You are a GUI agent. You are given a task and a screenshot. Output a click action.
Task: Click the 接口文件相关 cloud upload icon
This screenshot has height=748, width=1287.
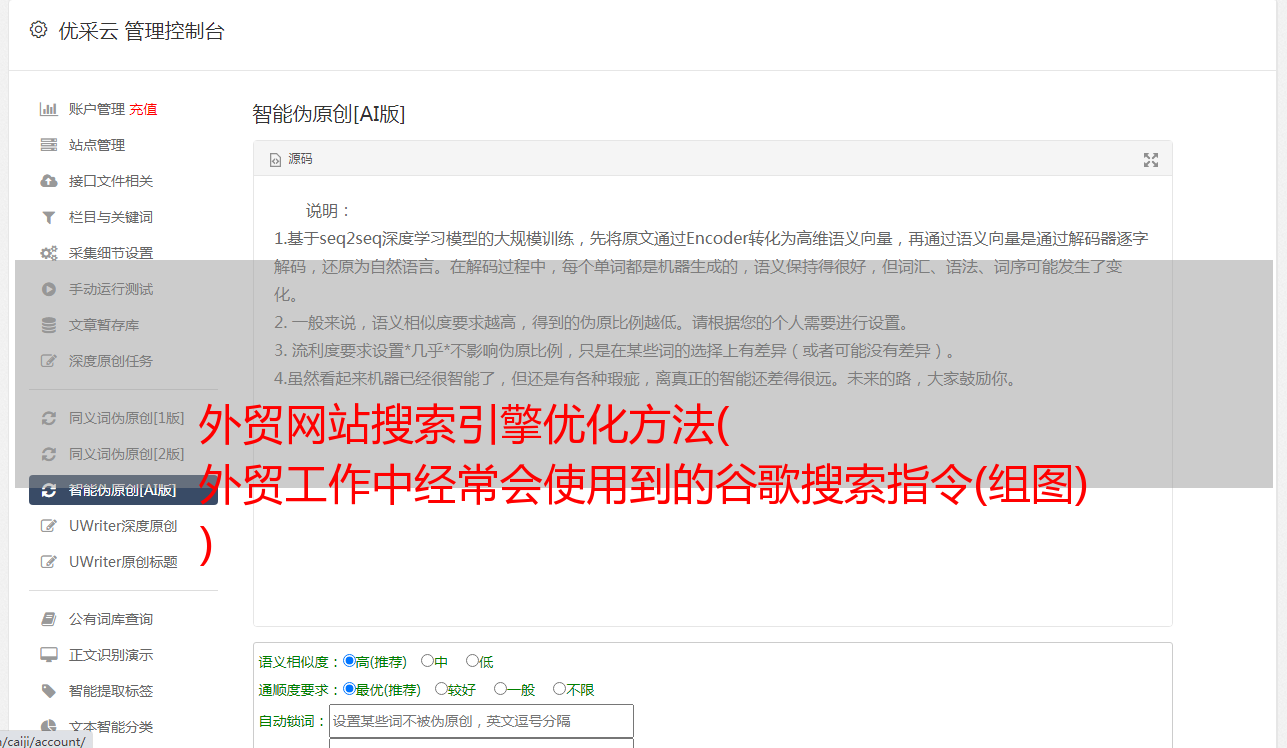click(48, 181)
